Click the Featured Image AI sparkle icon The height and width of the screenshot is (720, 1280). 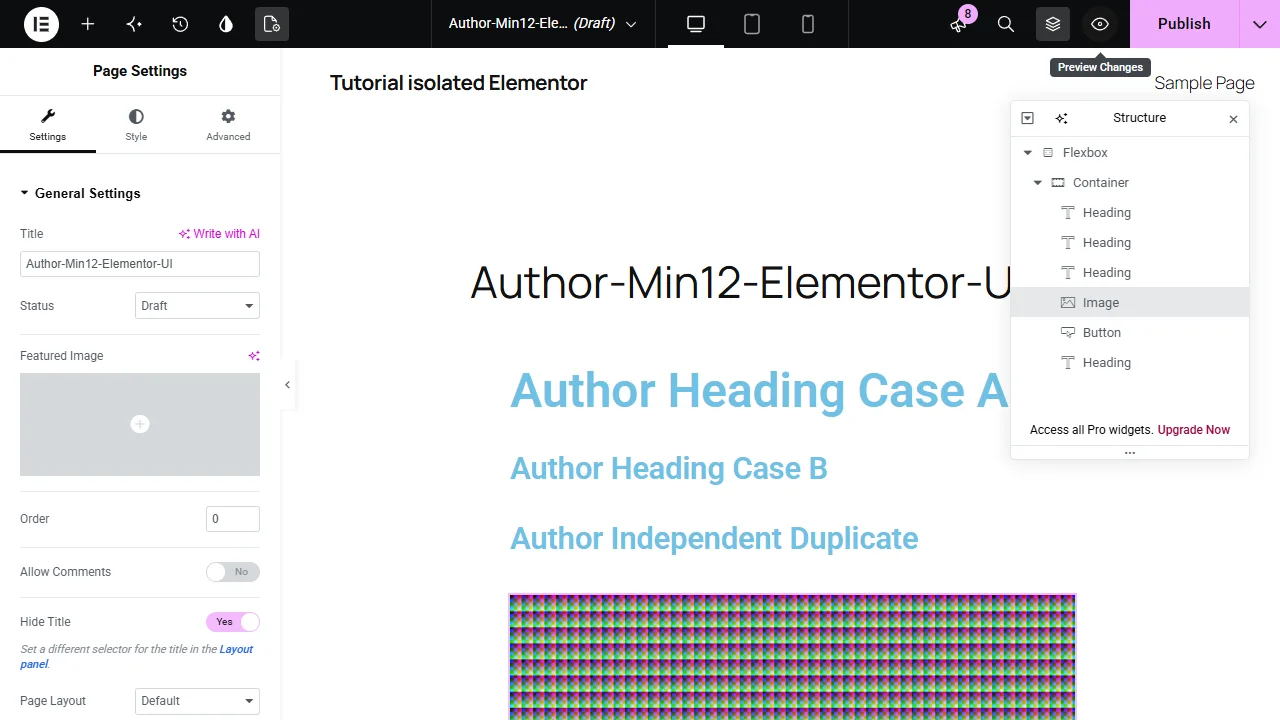point(254,356)
